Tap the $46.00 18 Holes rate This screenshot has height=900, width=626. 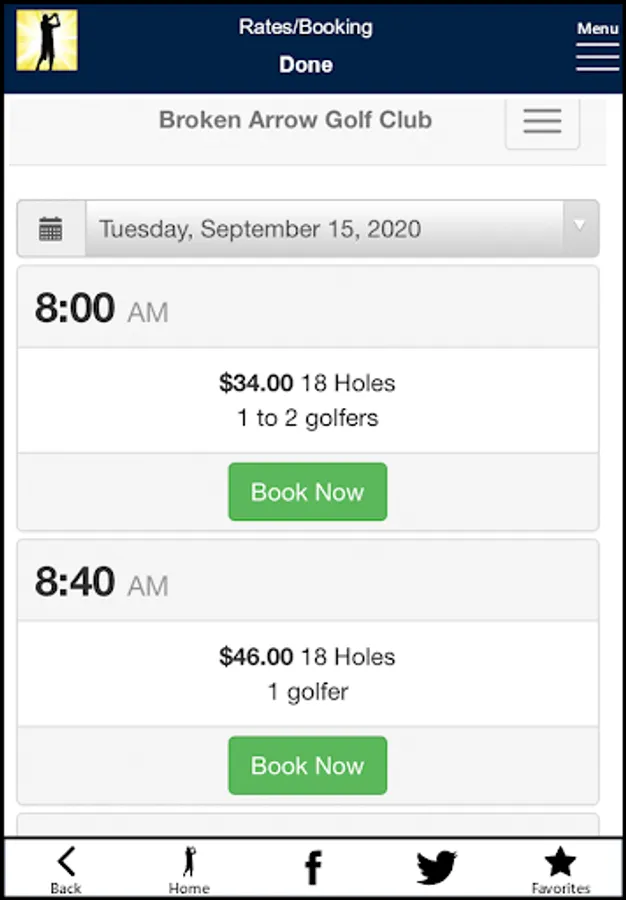pyautogui.click(x=307, y=657)
